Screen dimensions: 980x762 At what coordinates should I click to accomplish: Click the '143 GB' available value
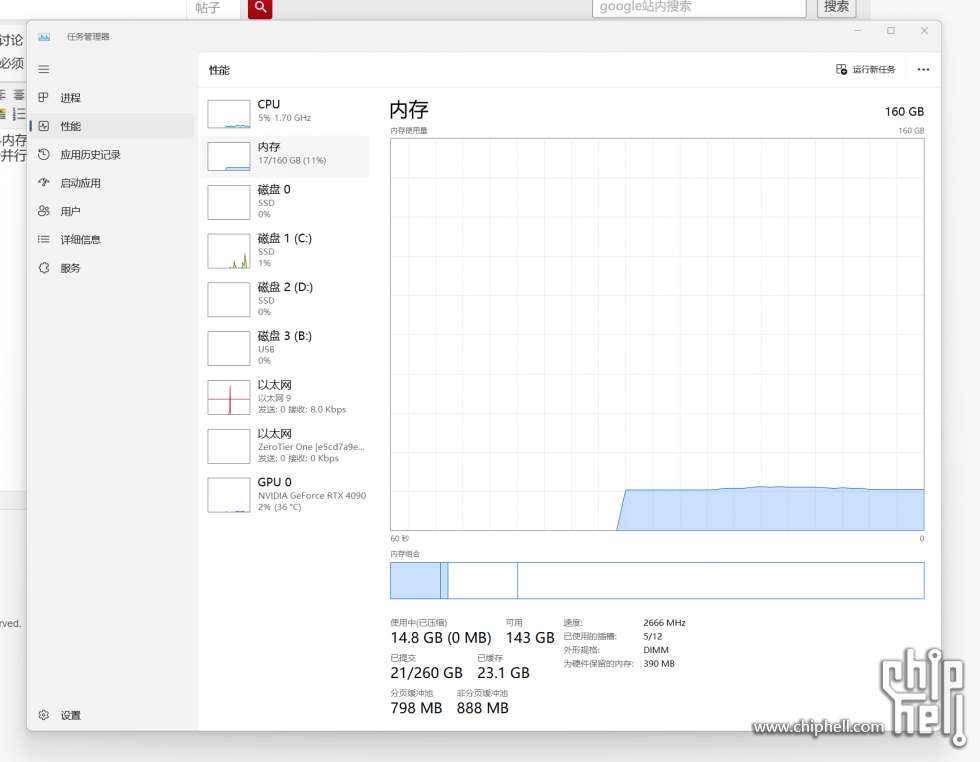coord(530,638)
